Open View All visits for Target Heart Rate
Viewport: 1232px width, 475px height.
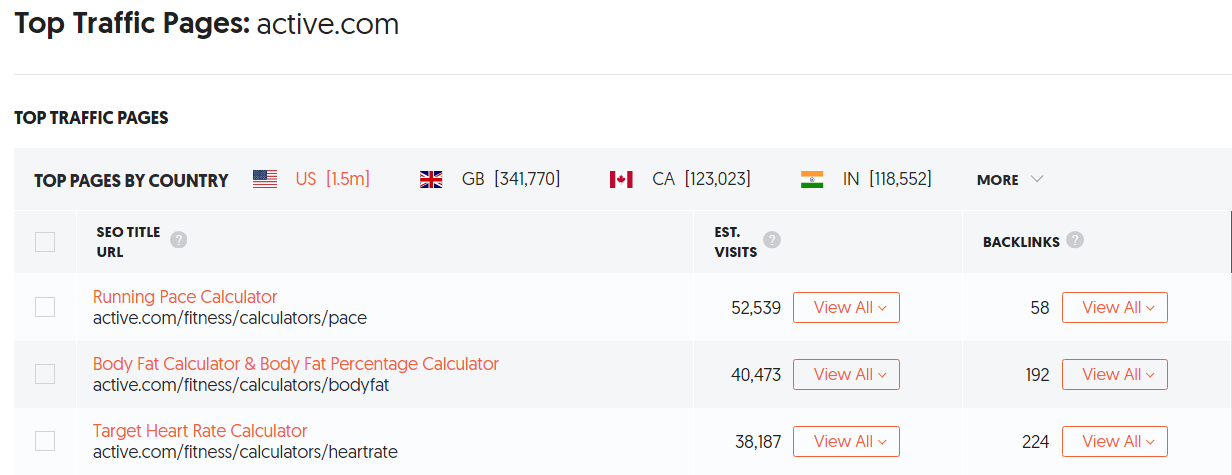coord(846,441)
